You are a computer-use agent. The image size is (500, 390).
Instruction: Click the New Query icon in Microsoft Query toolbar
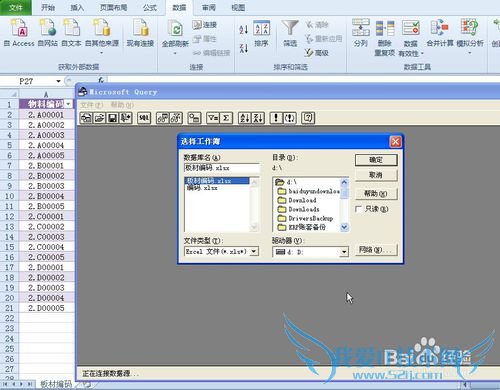click(86, 118)
